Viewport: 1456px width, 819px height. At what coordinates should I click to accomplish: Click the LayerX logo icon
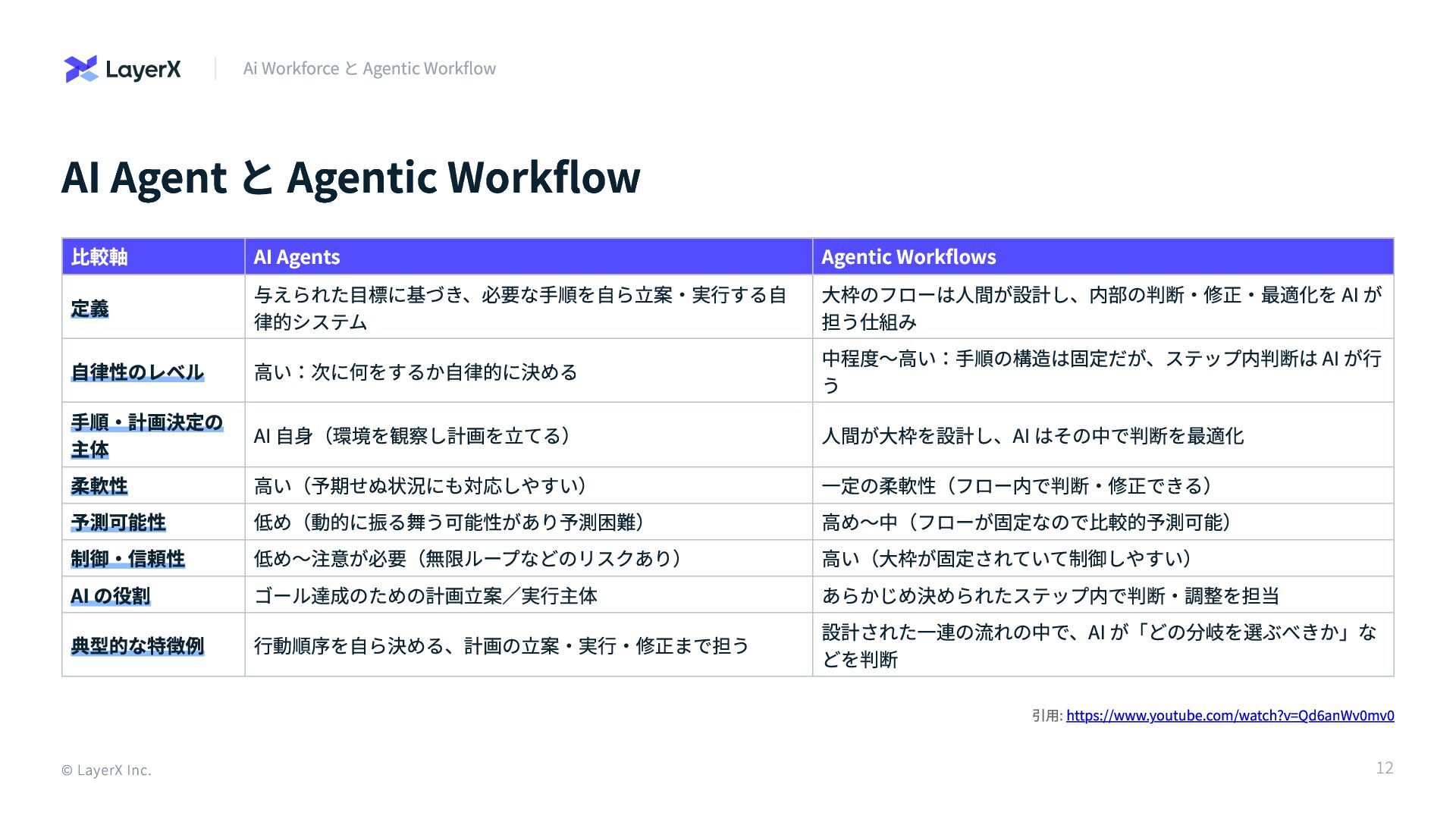point(81,69)
